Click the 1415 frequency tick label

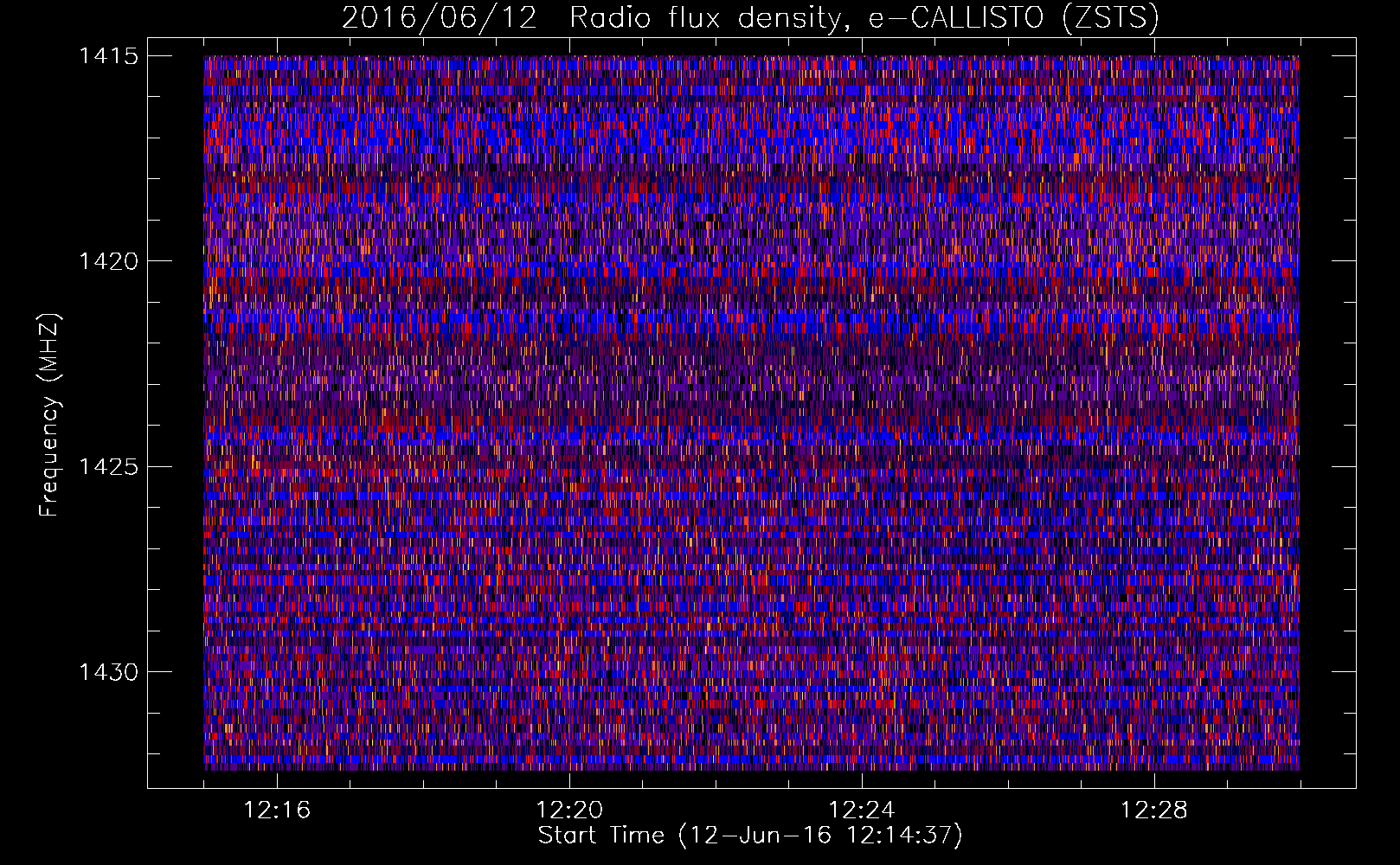pos(108,56)
